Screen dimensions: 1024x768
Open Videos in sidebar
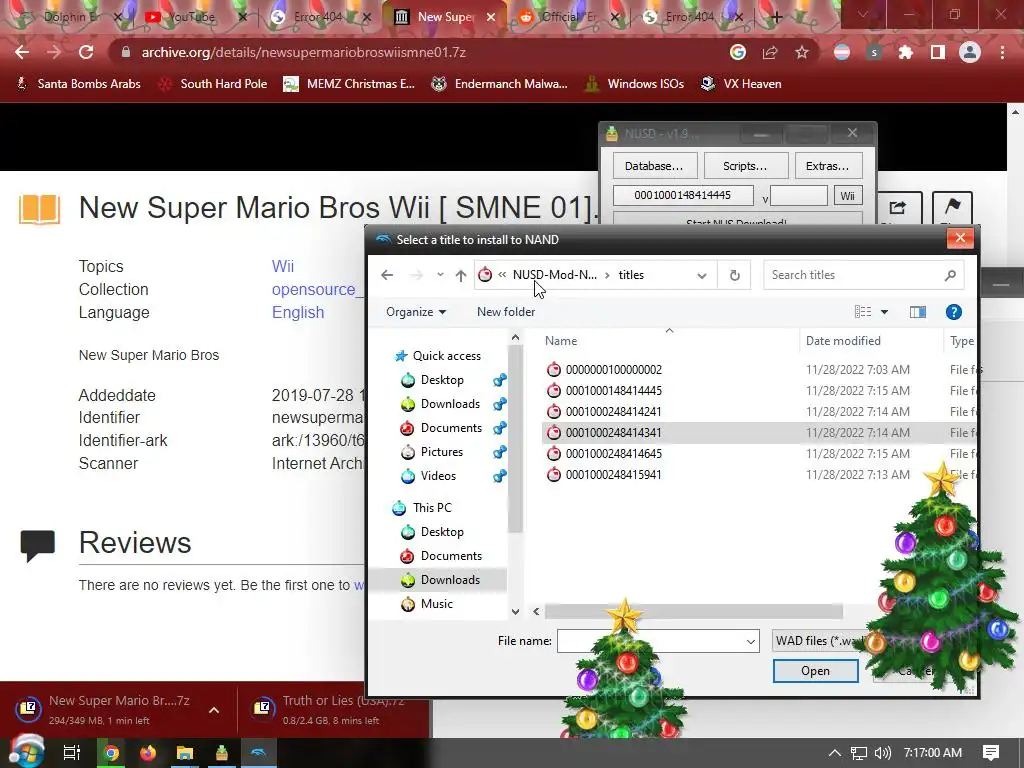pyautogui.click(x=438, y=476)
